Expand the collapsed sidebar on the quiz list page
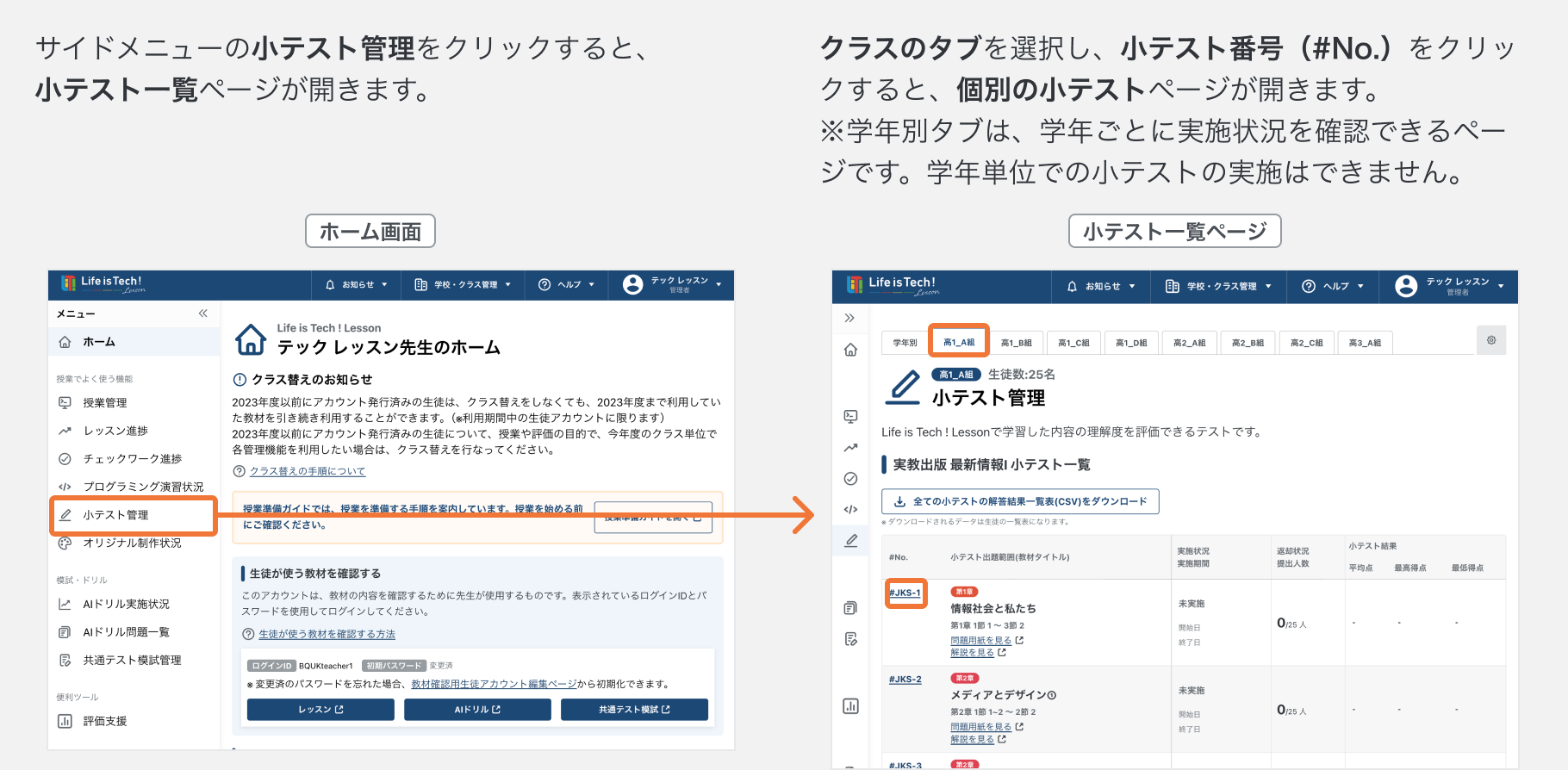 point(849,318)
